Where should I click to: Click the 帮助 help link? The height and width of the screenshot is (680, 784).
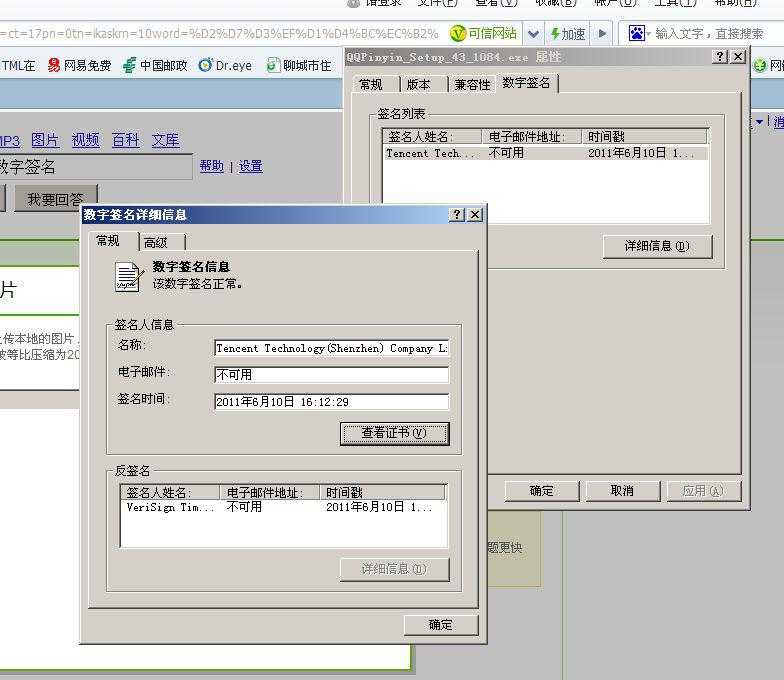(x=212, y=166)
